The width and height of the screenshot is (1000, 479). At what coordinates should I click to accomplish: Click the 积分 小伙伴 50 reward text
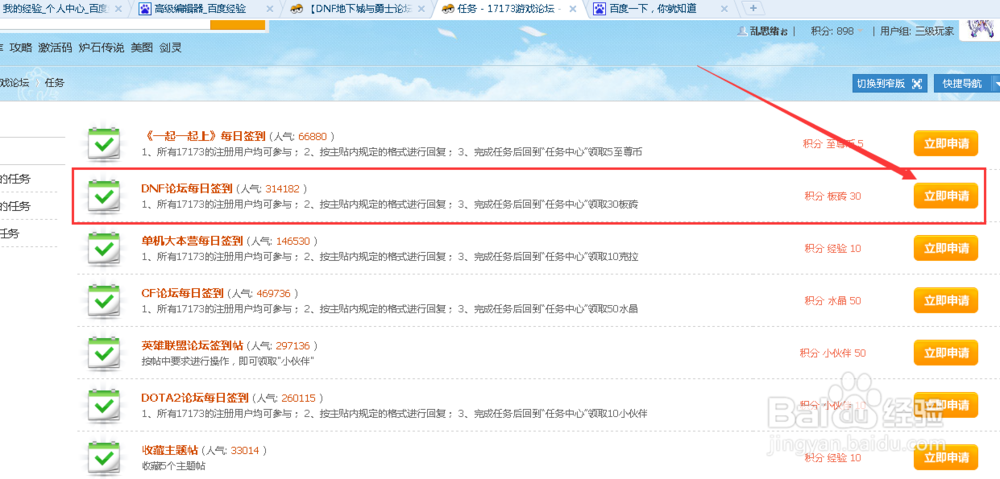(x=833, y=353)
